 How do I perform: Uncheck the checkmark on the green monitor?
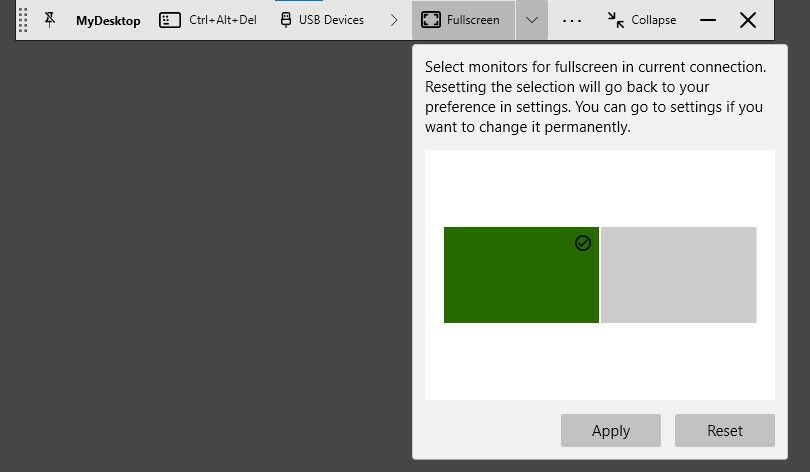tap(583, 243)
